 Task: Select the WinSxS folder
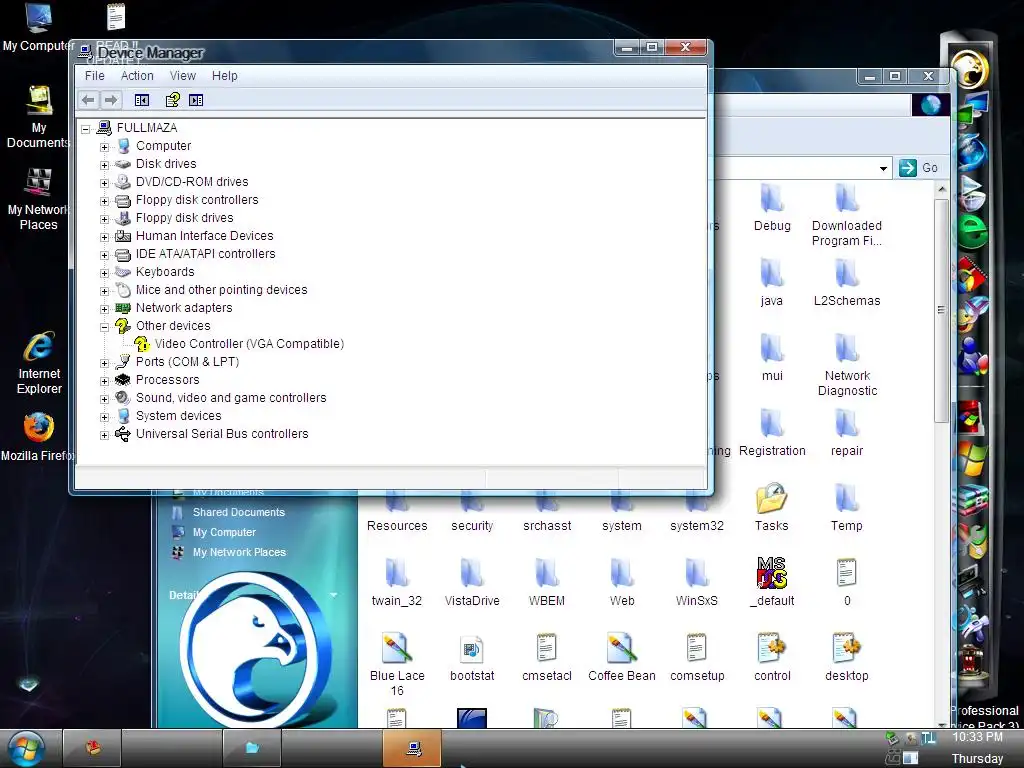pyautogui.click(x=697, y=582)
